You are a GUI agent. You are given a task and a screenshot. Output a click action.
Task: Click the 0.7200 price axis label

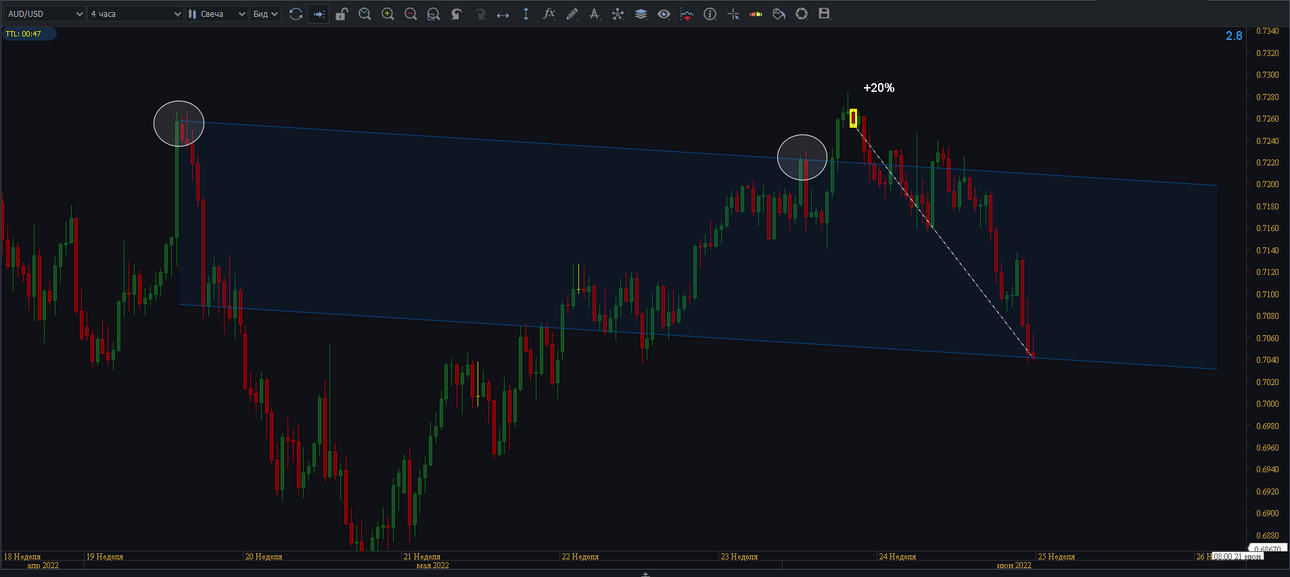click(x=1267, y=184)
